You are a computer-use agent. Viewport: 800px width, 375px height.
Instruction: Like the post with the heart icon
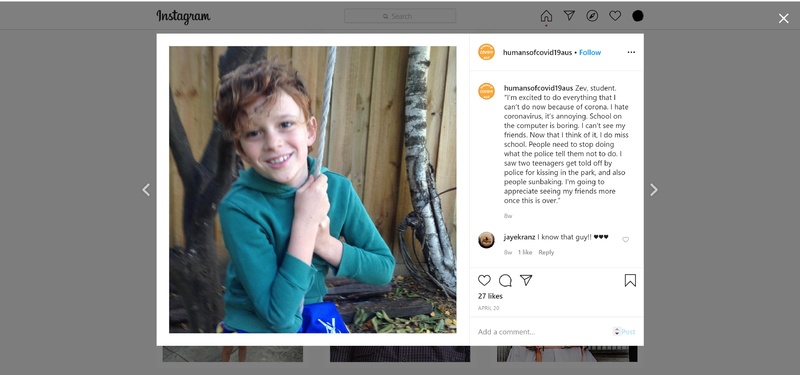[484, 280]
